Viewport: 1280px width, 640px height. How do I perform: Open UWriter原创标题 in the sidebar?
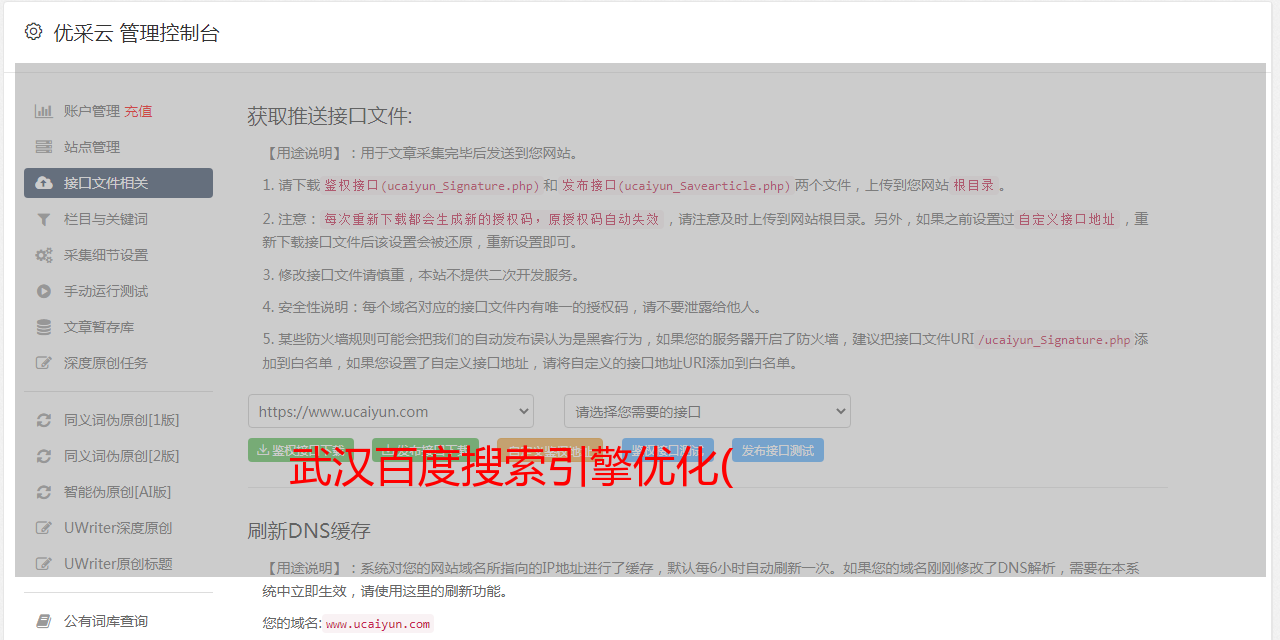point(118,564)
